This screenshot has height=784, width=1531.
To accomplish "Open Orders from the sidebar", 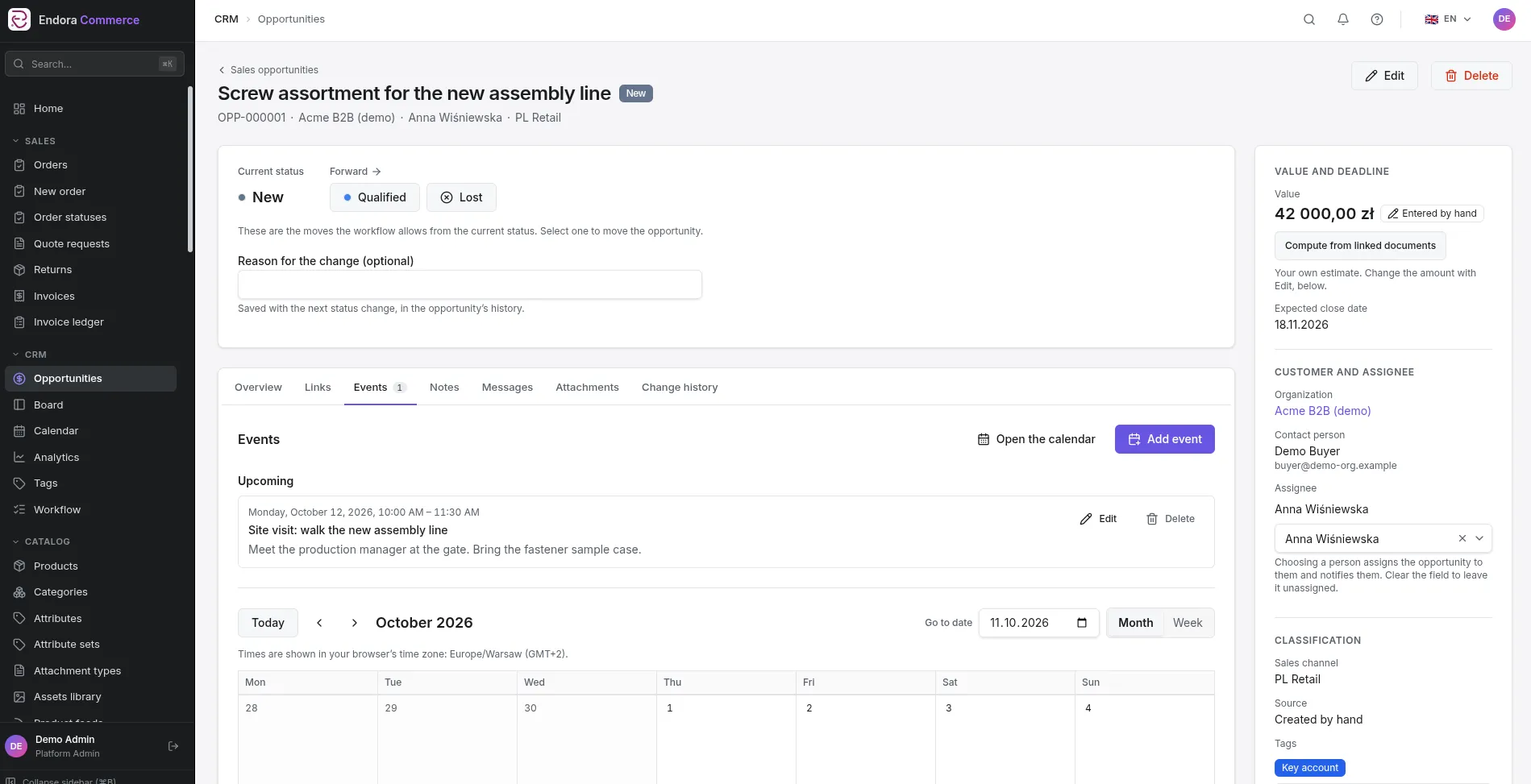I will [90, 165].
